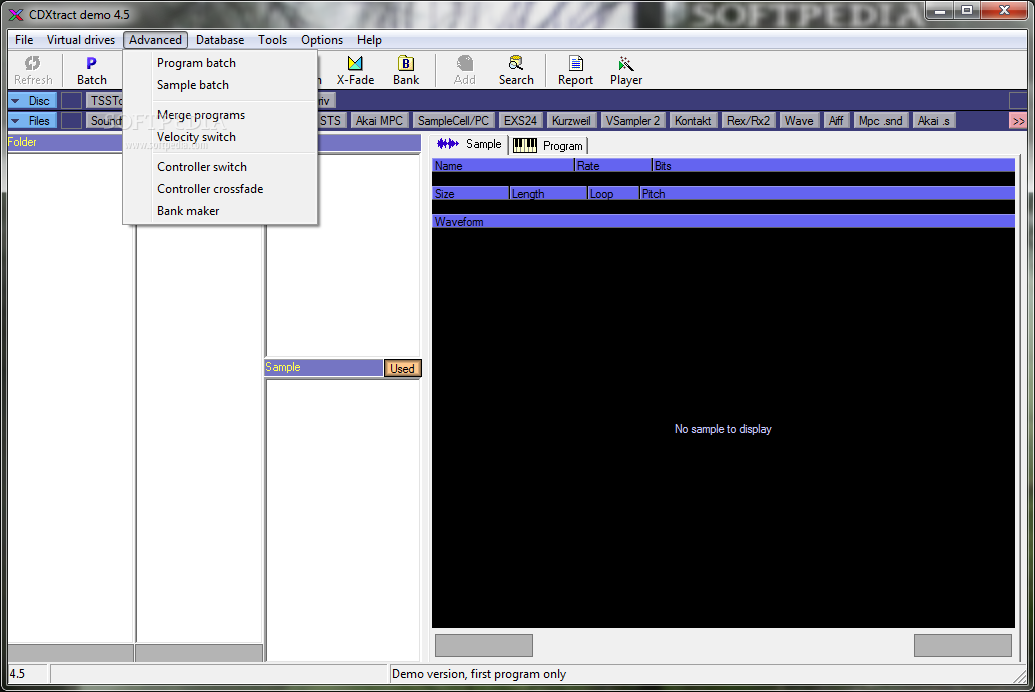
Task: Select the Kontakt format button
Action: pos(693,121)
